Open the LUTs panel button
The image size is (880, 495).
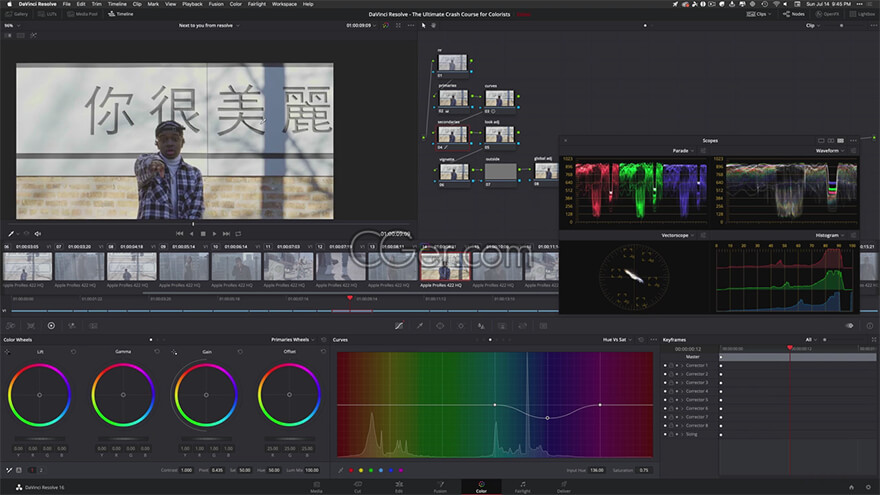coord(48,14)
